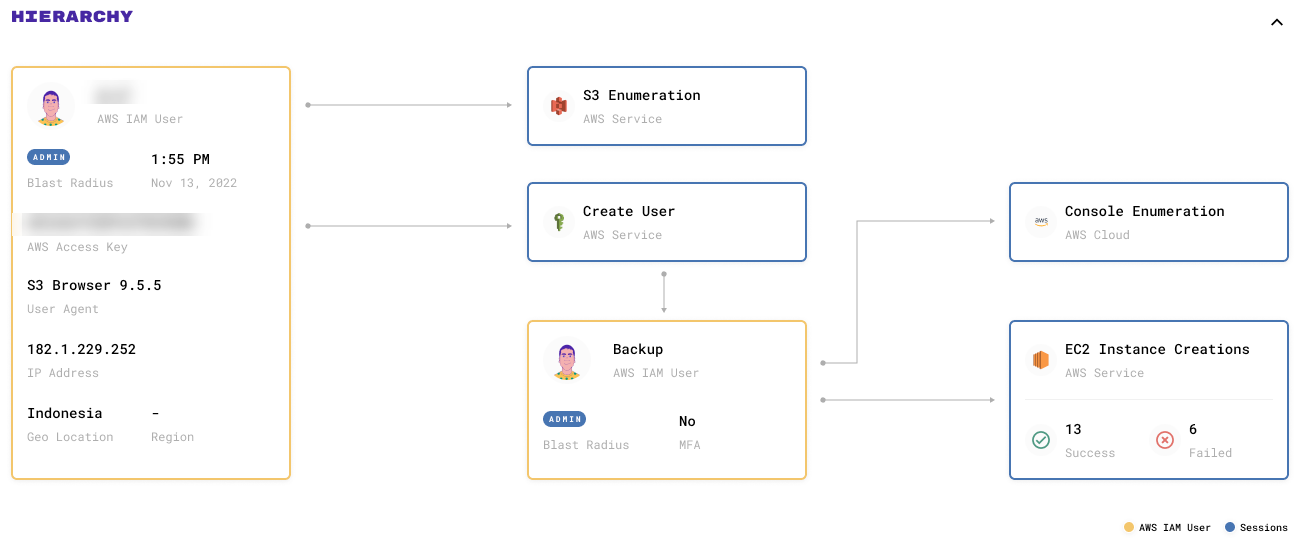
Task: Click the Geo Location label
Action: (70, 437)
